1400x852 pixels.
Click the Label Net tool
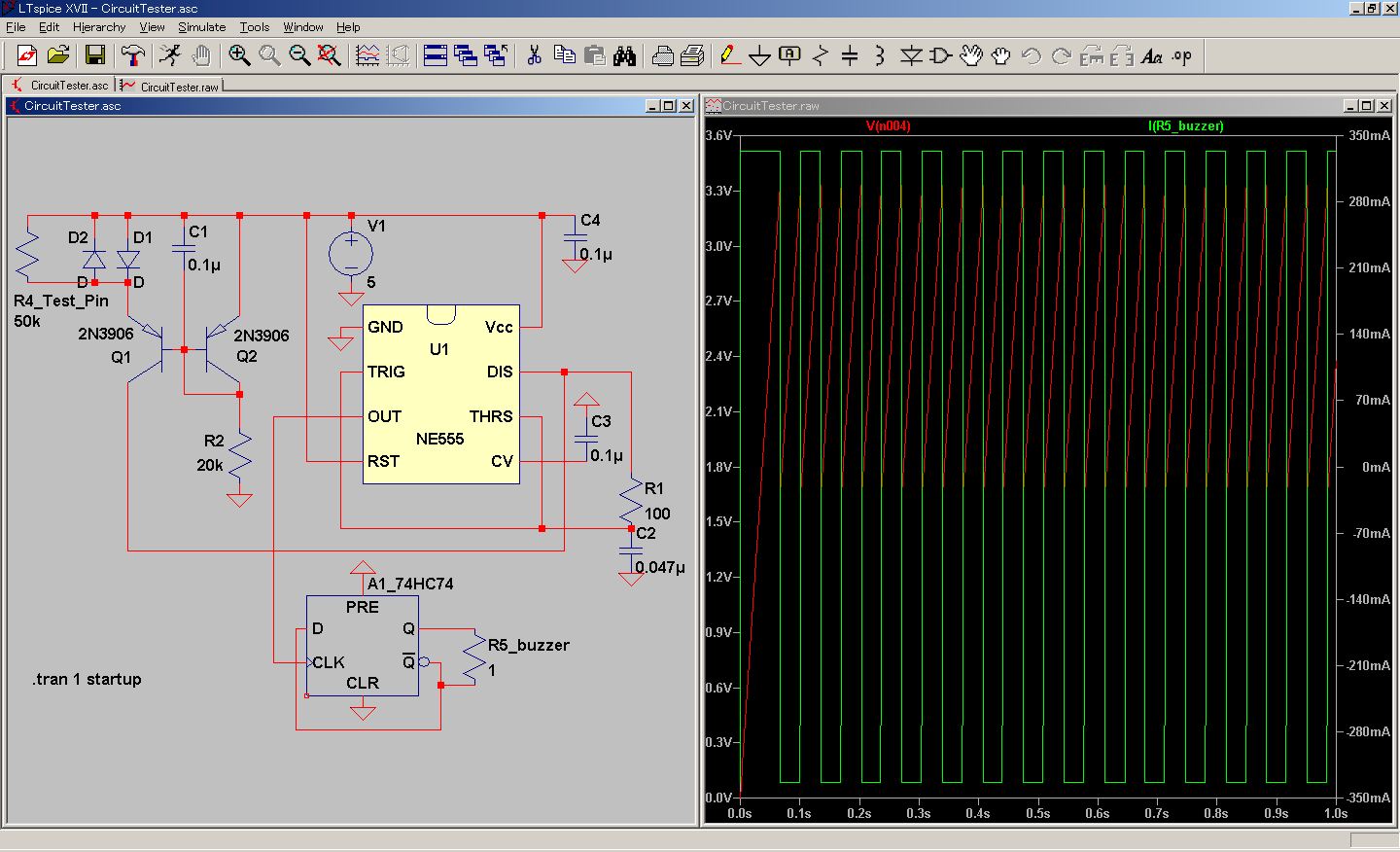pyautogui.click(x=789, y=55)
